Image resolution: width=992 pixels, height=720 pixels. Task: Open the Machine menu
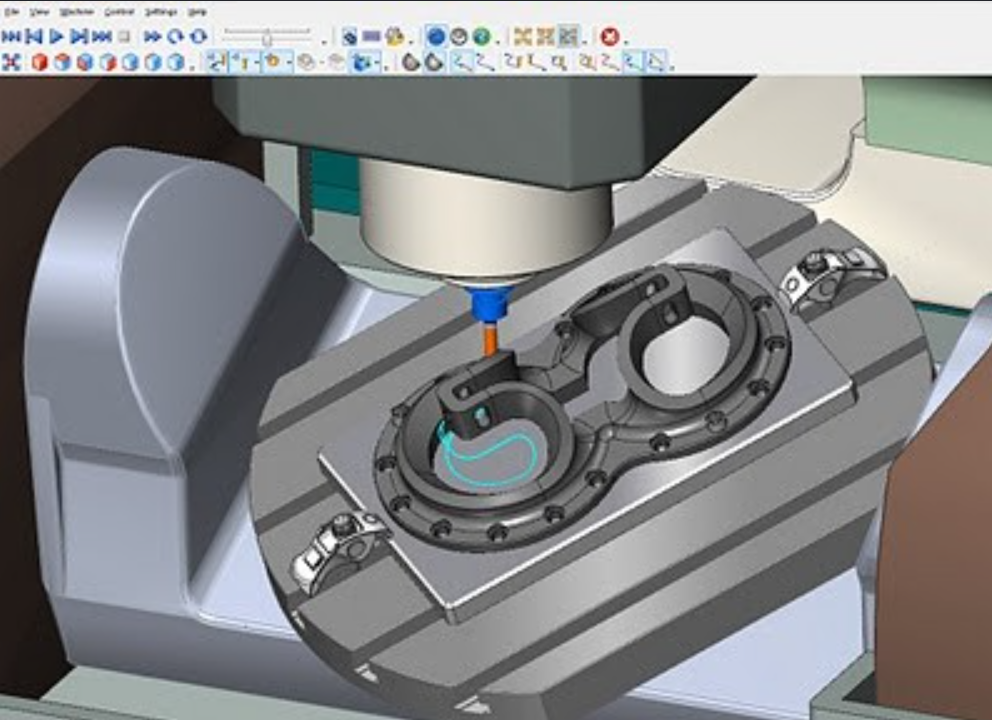coord(77,12)
